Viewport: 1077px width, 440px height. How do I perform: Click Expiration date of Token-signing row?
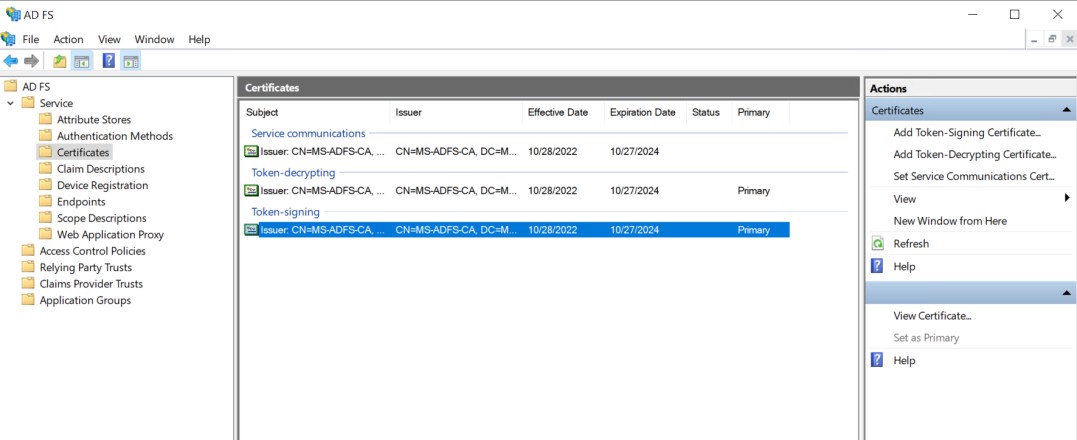pos(635,230)
